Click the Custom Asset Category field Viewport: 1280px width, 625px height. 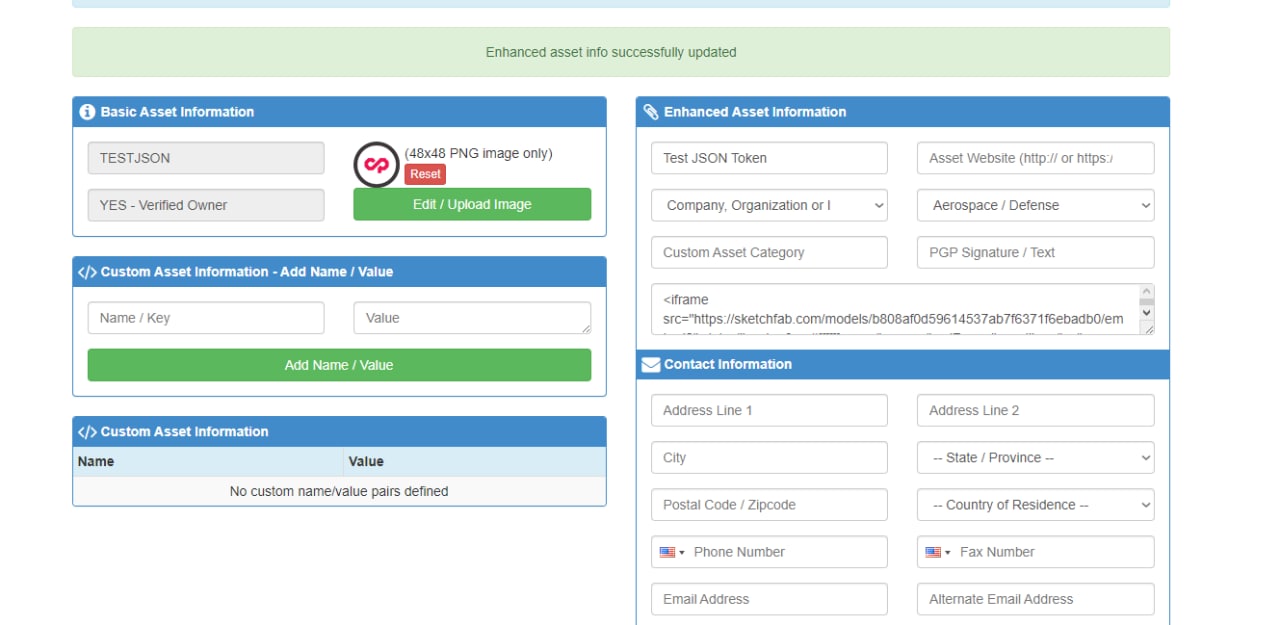(x=769, y=252)
